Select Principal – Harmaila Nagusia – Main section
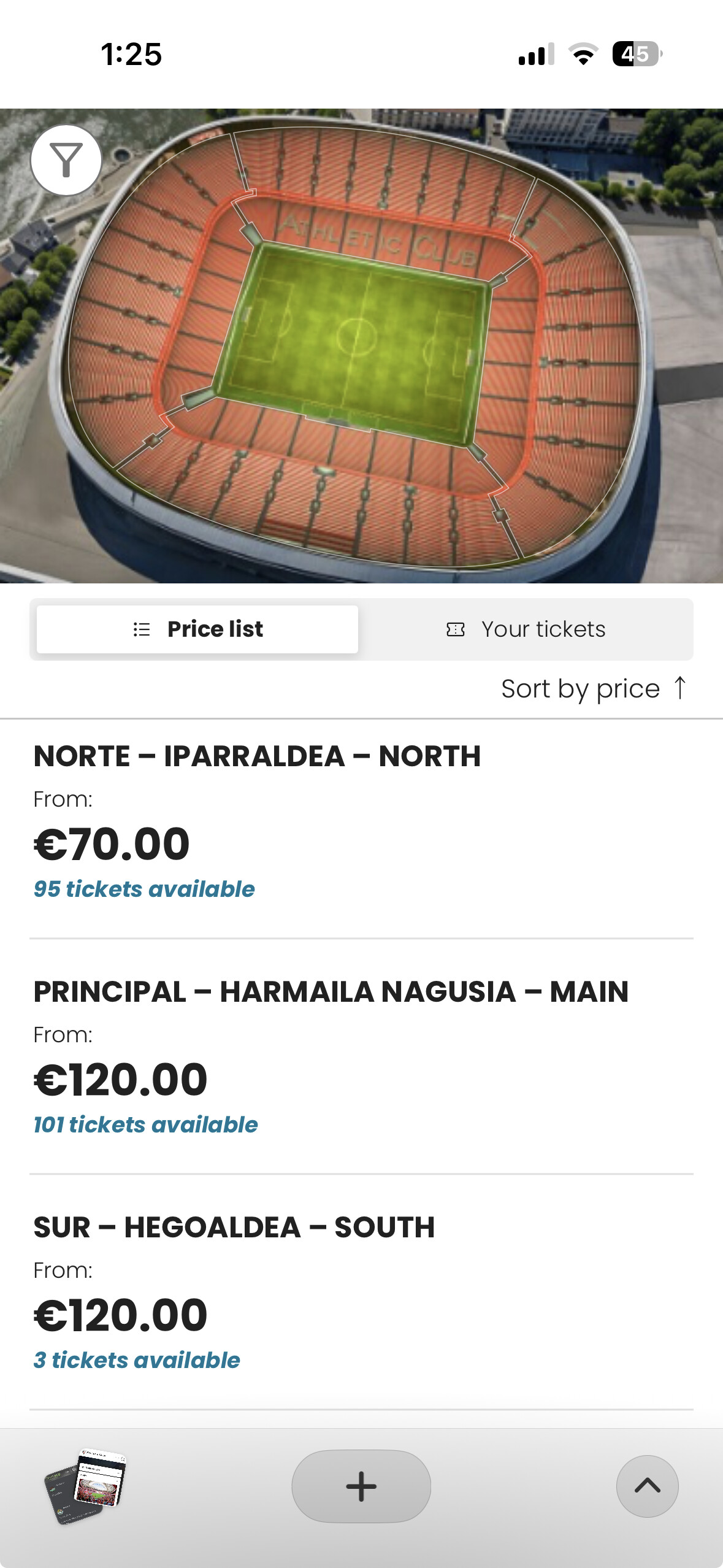723x1568 pixels. [331, 991]
